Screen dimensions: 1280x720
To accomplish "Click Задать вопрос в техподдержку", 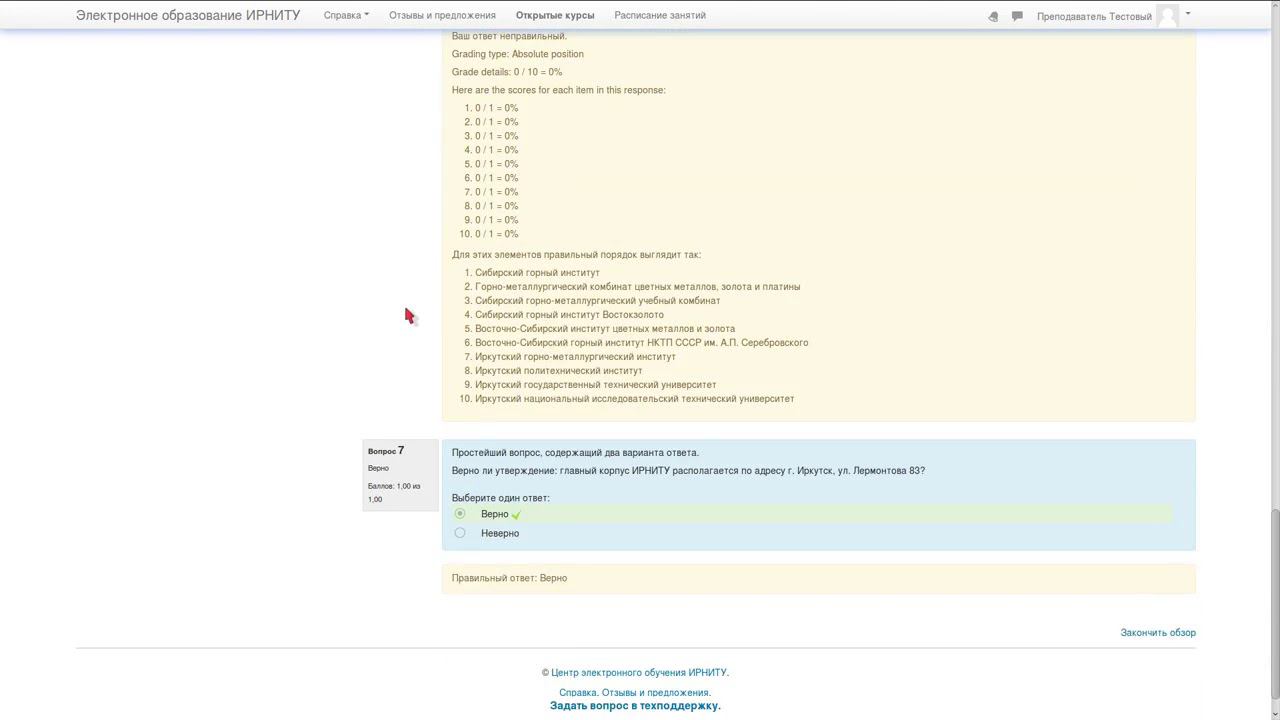I will (x=635, y=705).
